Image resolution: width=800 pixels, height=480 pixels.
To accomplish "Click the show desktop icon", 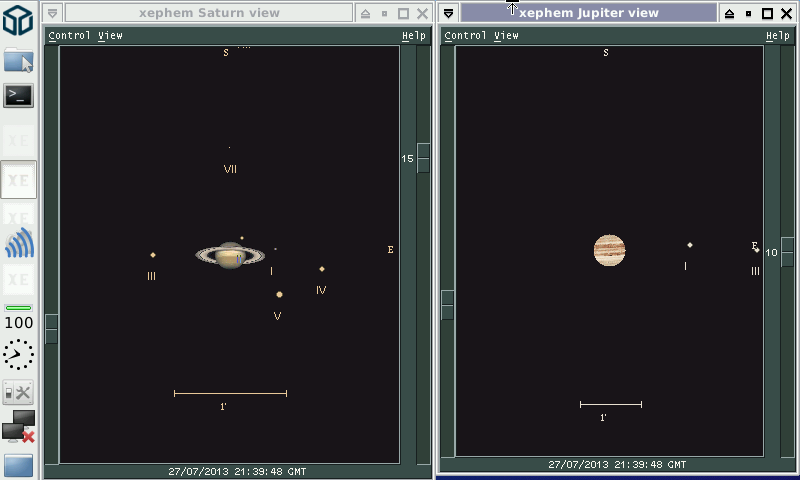I will [x=18, y=465].
